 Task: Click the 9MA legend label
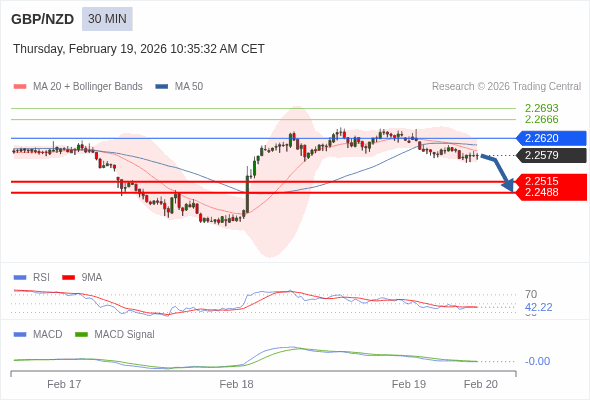(x=92, y=278)
